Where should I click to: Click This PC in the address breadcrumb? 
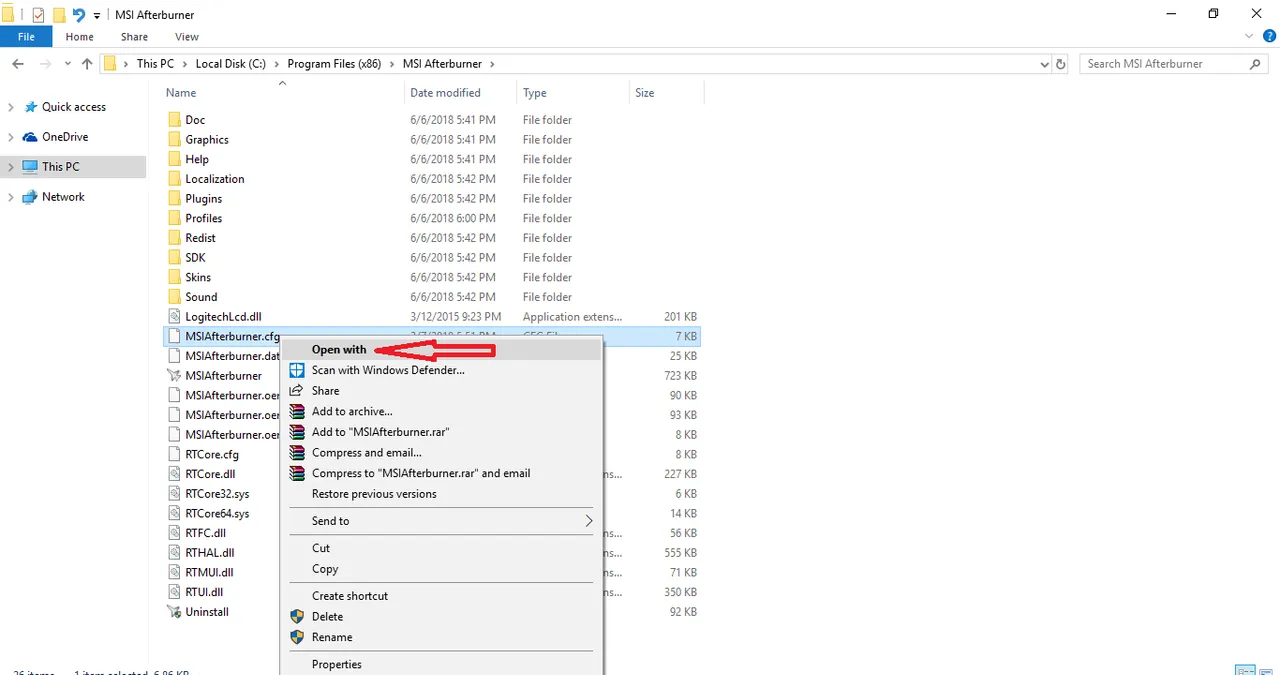pyautogui.click(x=155, y=64)
